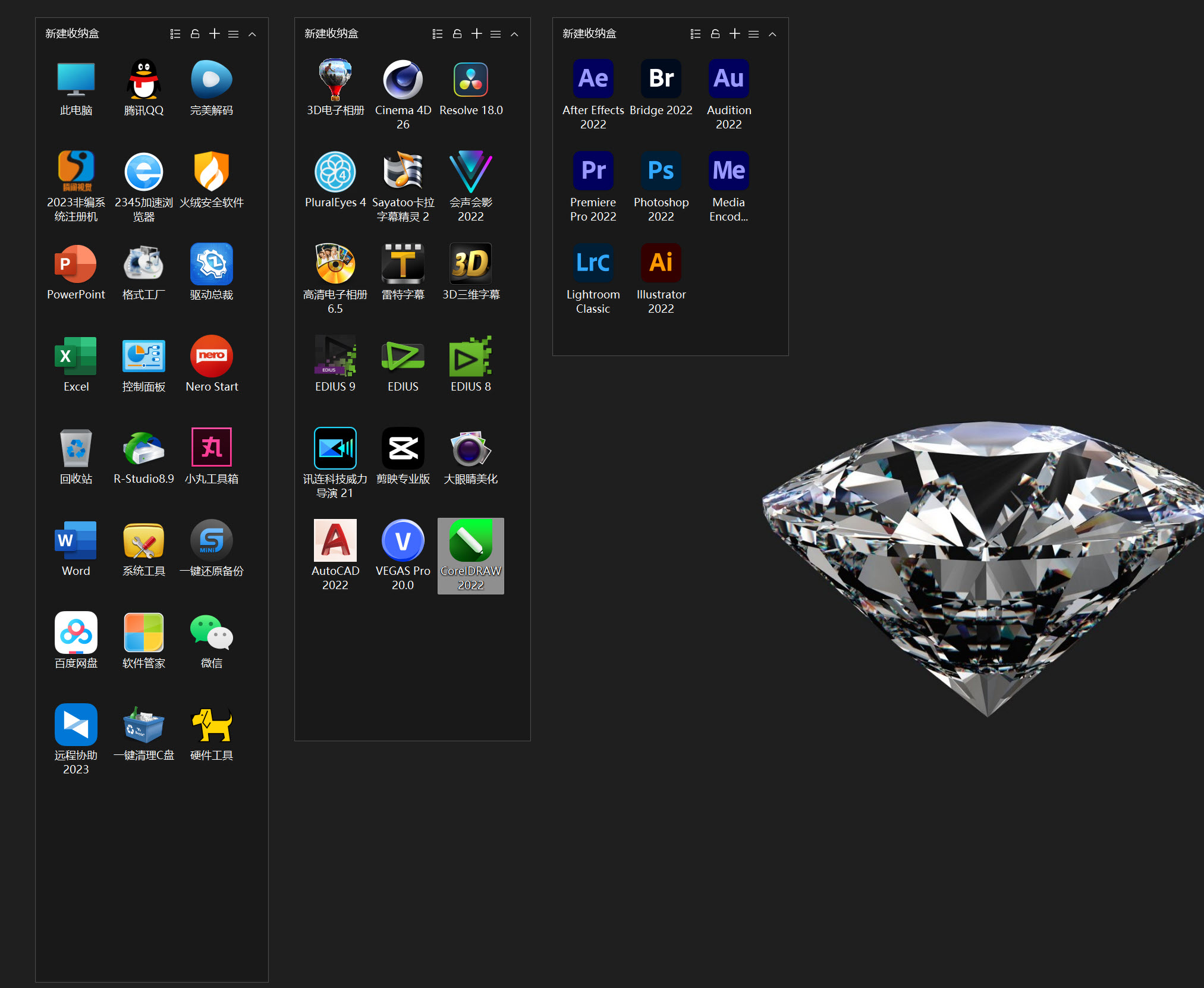This screenshot has height=988, width=1204.
Task: Launch PluralEyes 4 icon
Action: (335, 172)
